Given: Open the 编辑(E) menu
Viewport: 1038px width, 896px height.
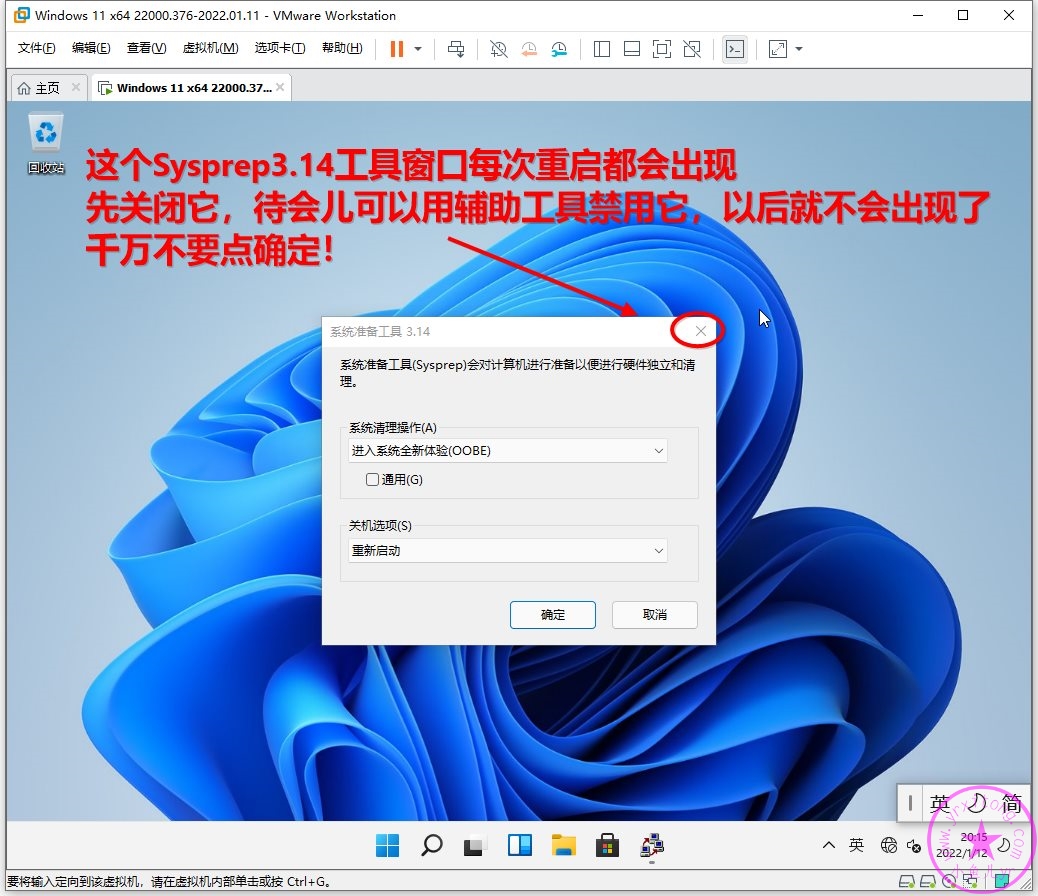Looking at the screenshot, I should point(91,48).
